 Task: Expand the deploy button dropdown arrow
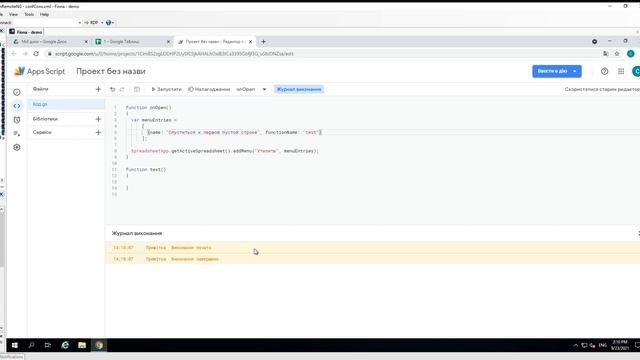point(575,71)
